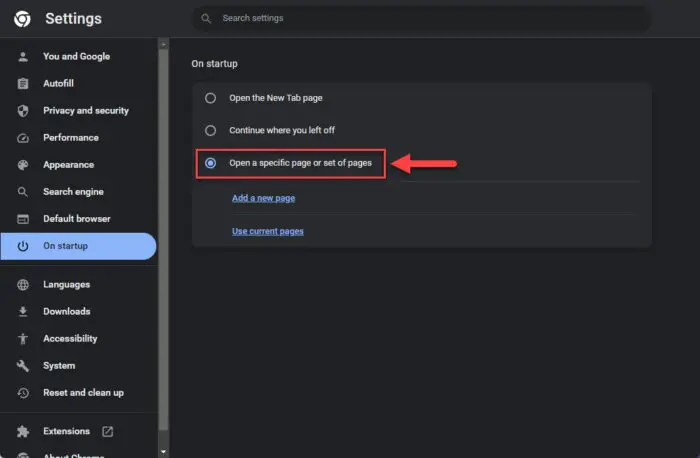
Task: Go to Accessibility settings
Action: pyautogui.click(x=79, y=339)
